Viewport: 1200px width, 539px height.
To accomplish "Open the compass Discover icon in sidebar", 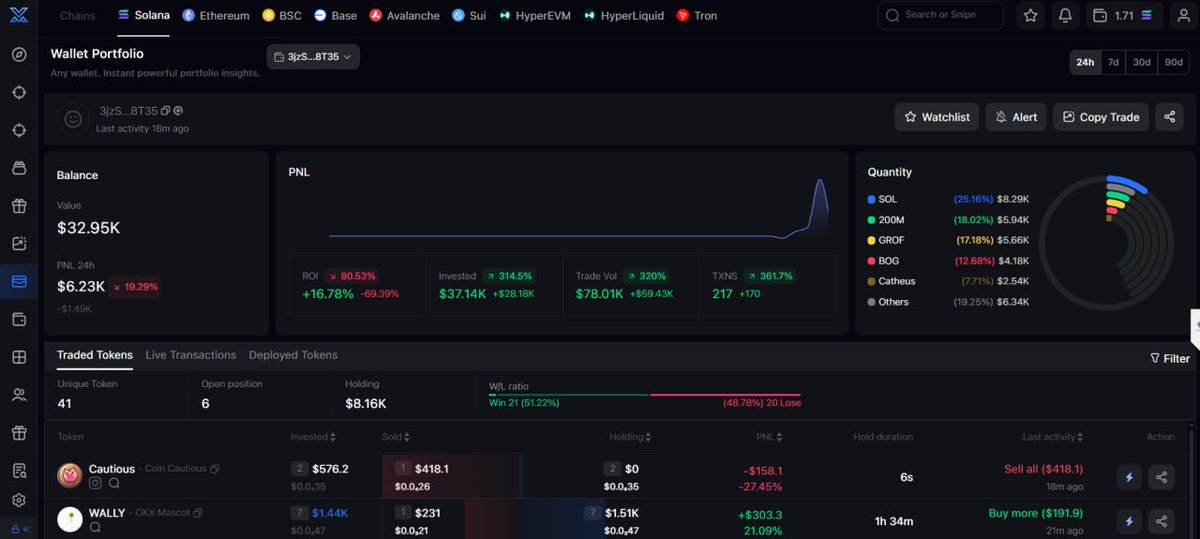I will pos(19,54).
